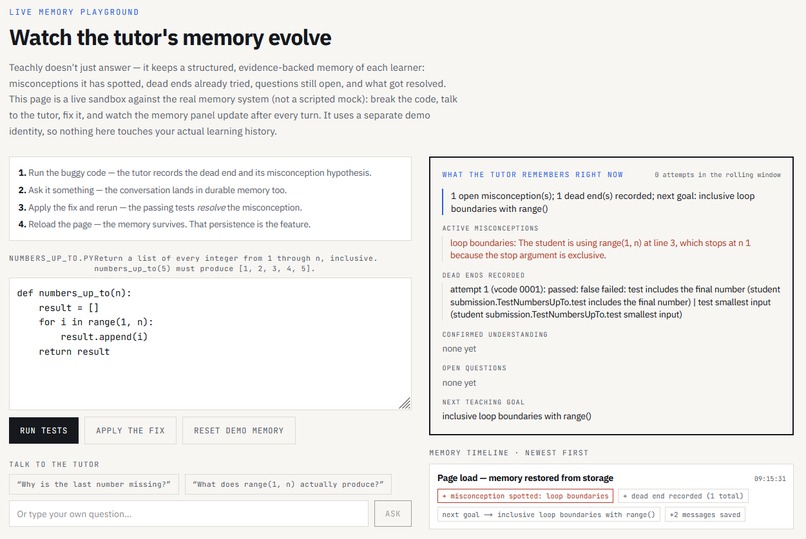Image resolution: width=806 pixels, height=539 pixels.
Task: Click "+2 messages saved" tag
Action: pyautogui.click(x=705, y=514)
